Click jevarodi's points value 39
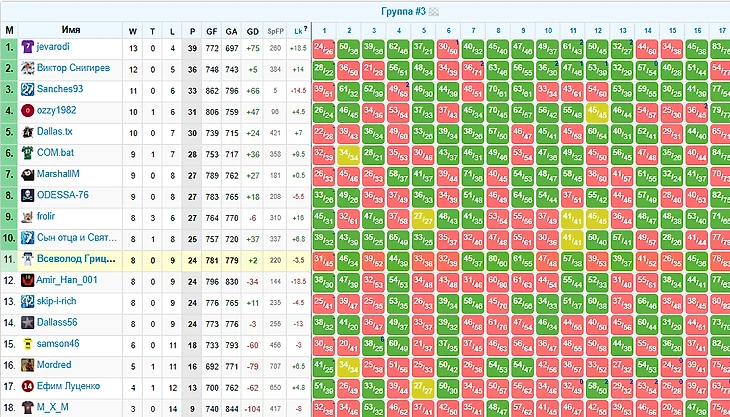The height and width of the screenshot is (417, 730). [192, 49]
